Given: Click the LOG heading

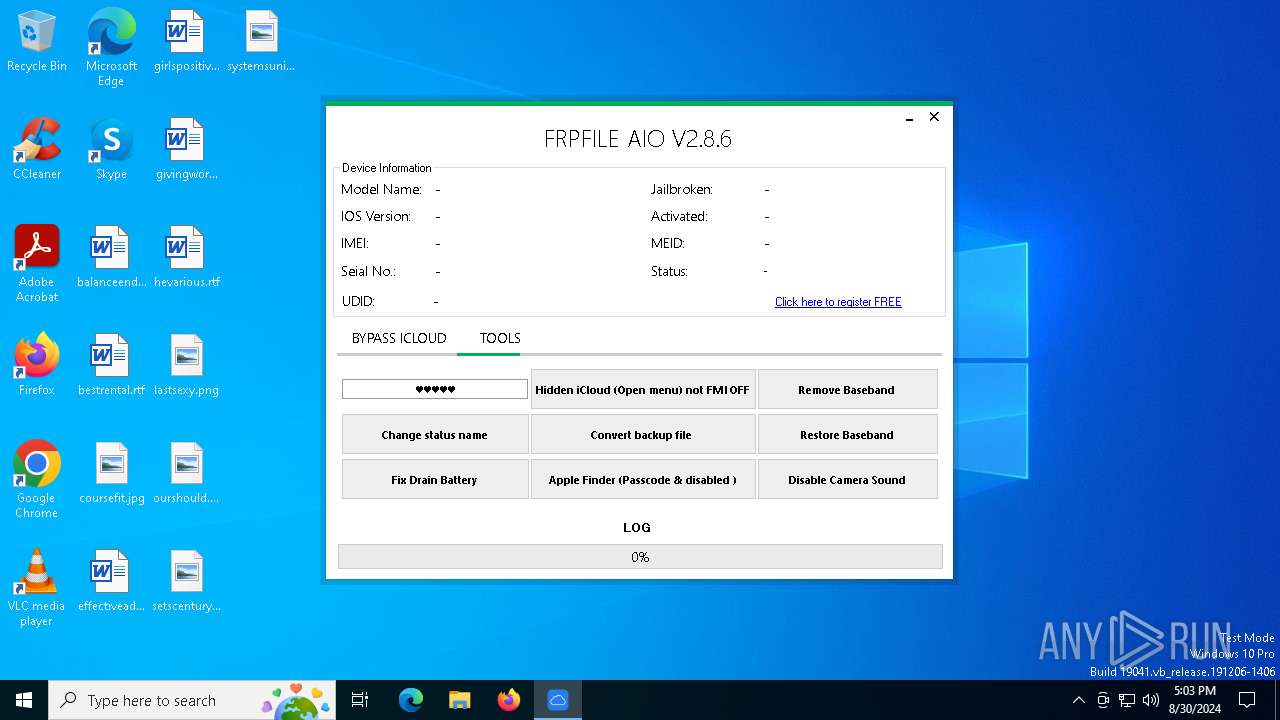Looking at the screenshot, I should (637, 527).
